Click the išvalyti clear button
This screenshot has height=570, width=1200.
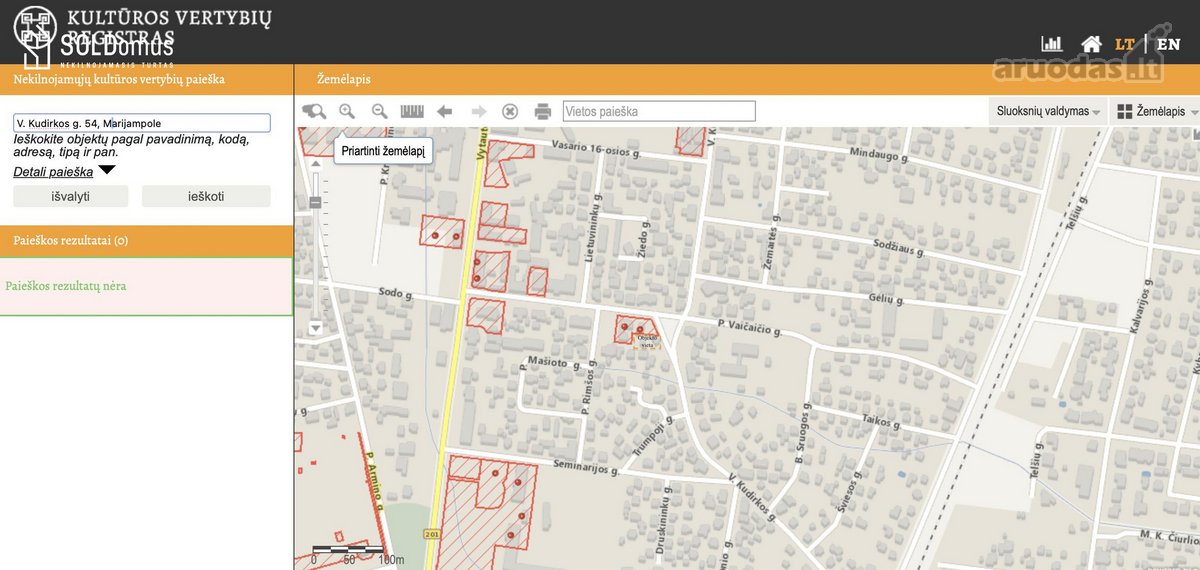[71, 196]
